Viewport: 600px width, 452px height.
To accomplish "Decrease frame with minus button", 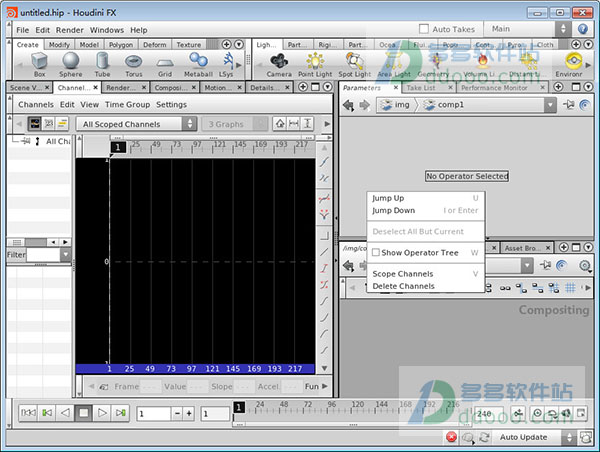I will [x=177, y=413].
